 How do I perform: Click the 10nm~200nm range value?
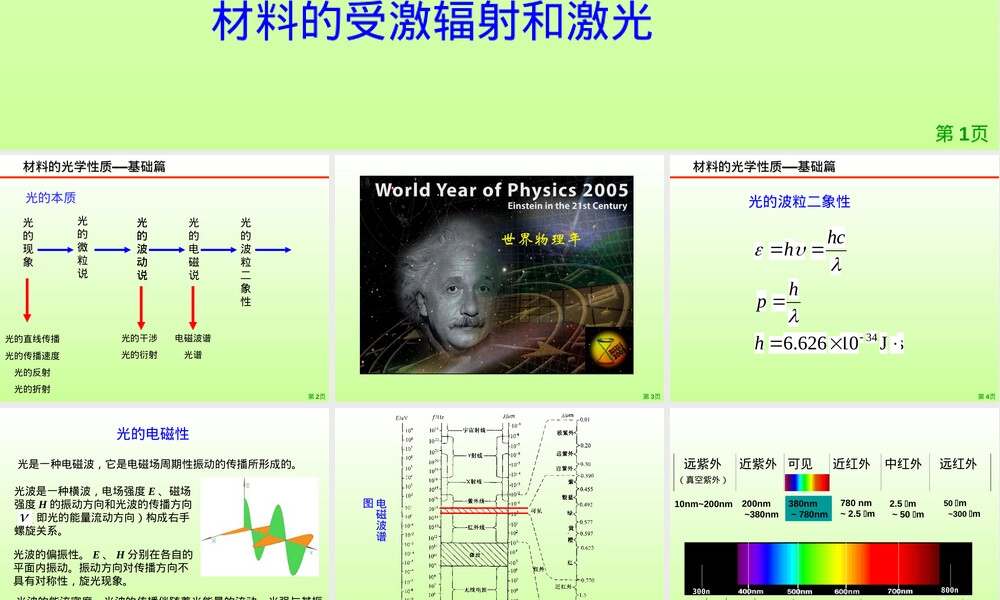(x=703, y=504)
